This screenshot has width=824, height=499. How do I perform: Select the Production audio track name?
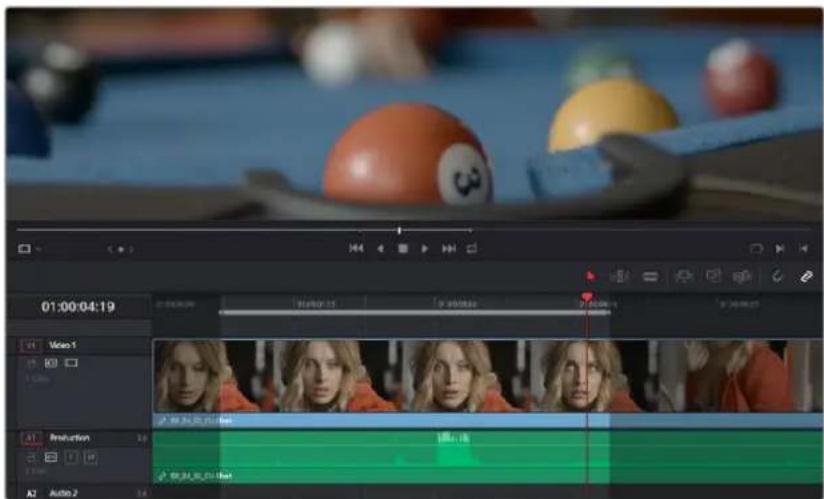pos(70,438)
